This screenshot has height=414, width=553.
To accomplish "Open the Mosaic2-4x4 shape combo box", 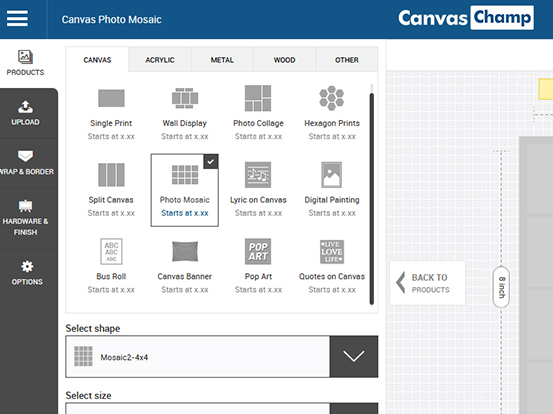I will (221, 357).
